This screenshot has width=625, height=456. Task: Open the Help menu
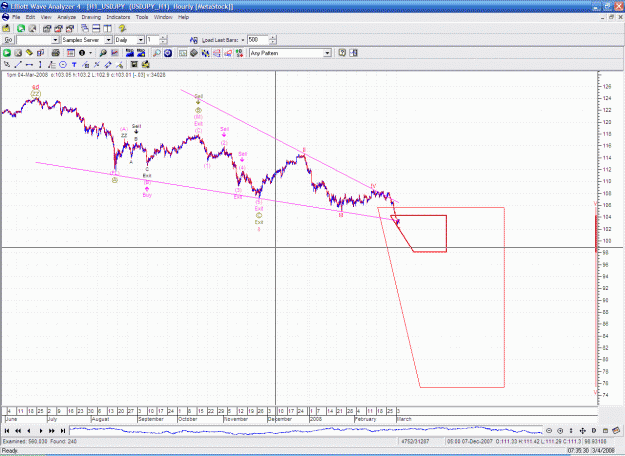[183, 18]
